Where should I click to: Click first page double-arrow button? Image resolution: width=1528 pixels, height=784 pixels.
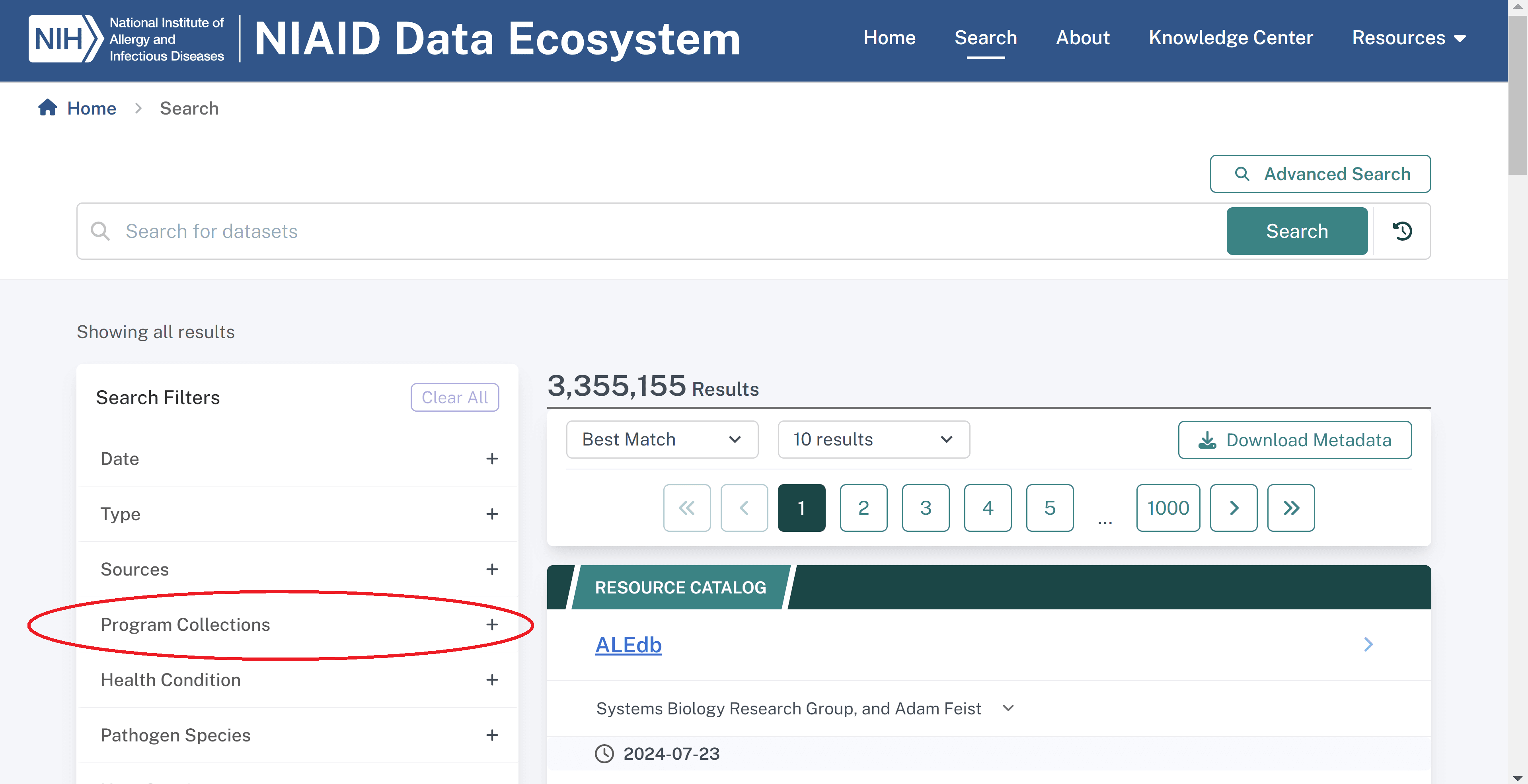(x=686, y=508)
